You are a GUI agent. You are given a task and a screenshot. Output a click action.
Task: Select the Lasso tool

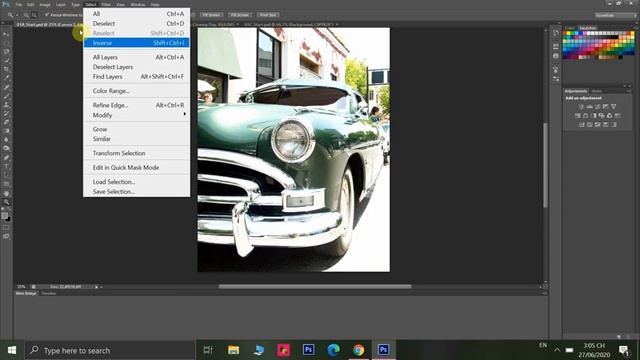click(x=6, y=52)
